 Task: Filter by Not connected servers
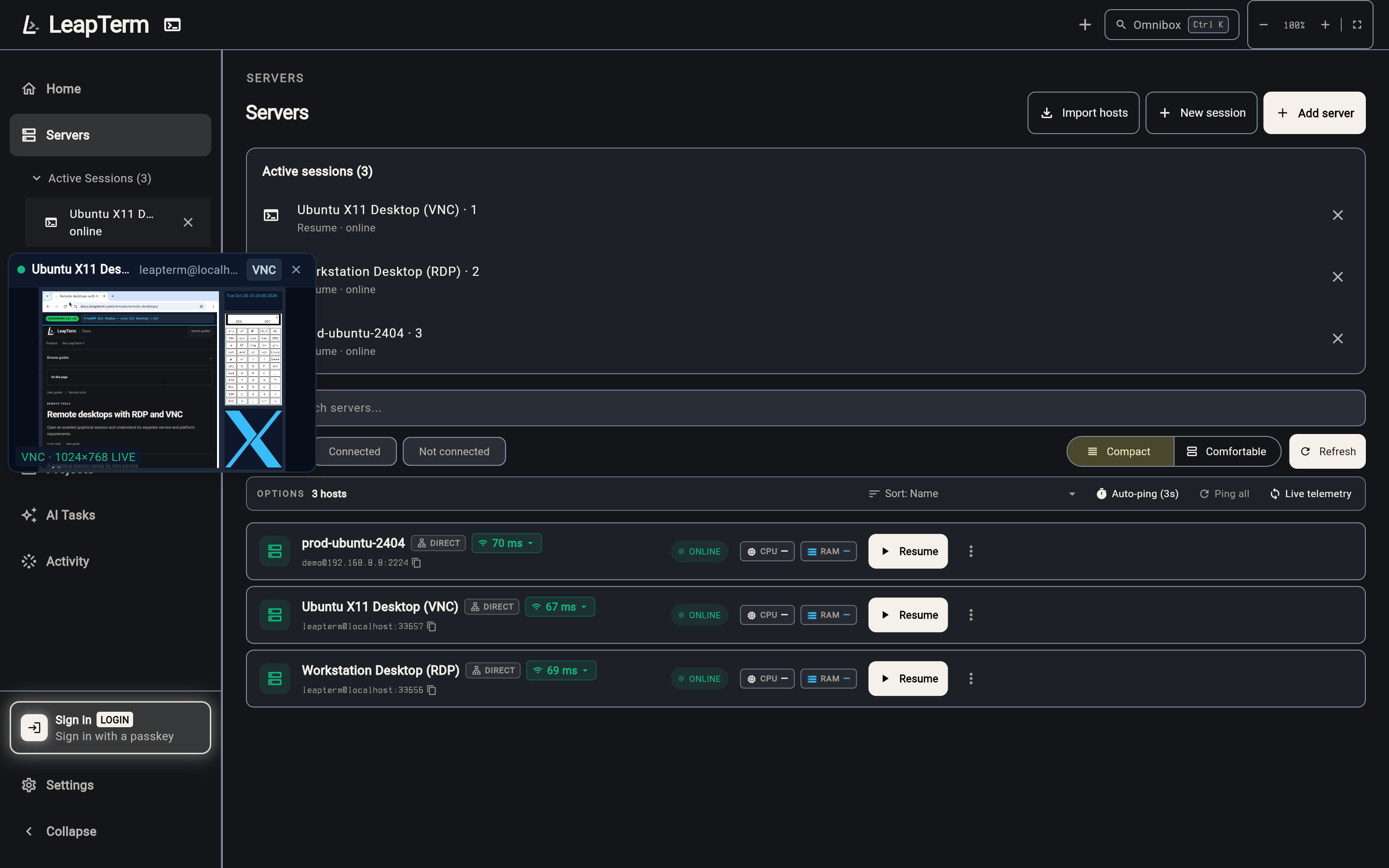click(x=454, y=452)
